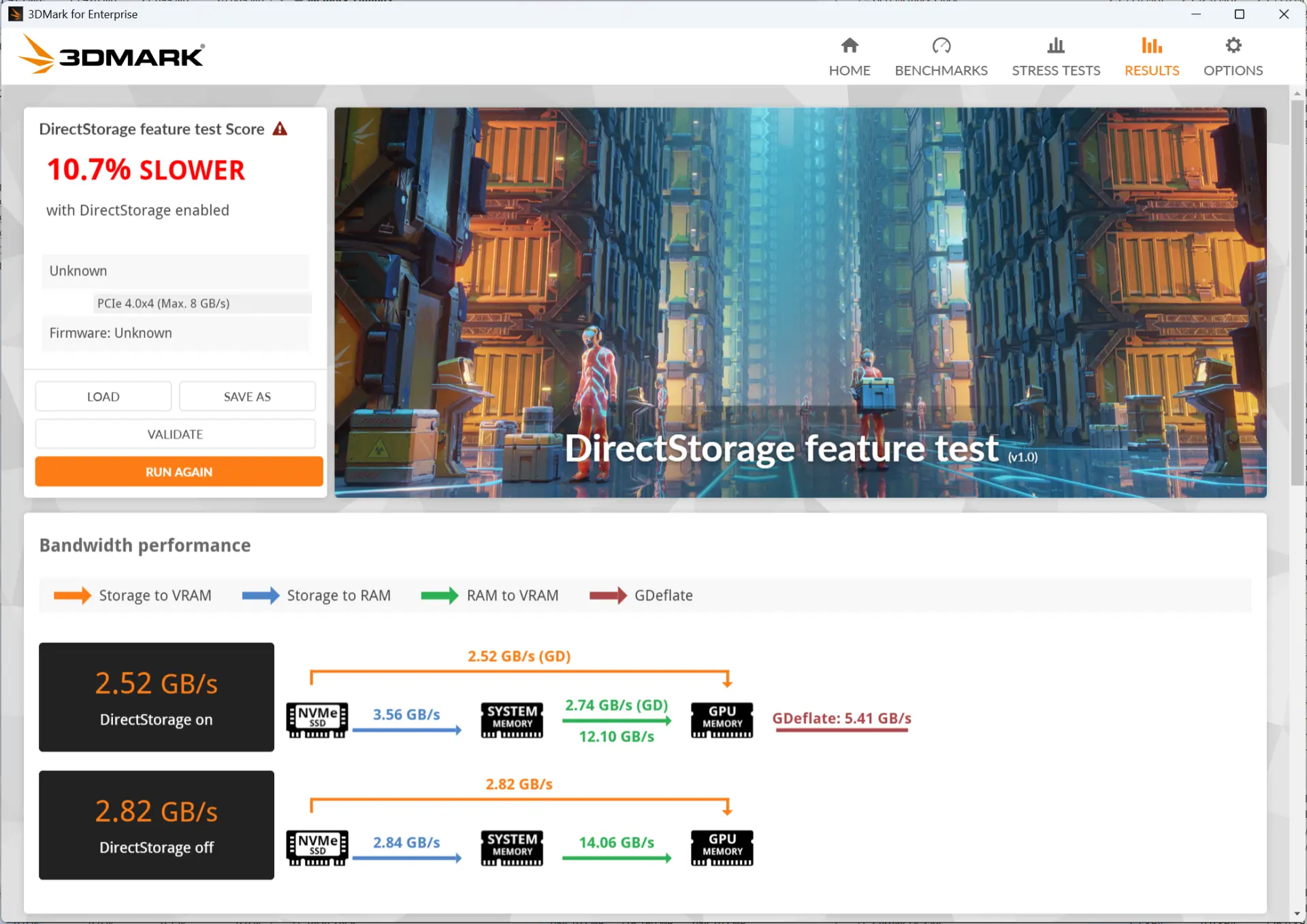
Task: Click the DirectStorage feature test banner image
Action: point(801,302)
